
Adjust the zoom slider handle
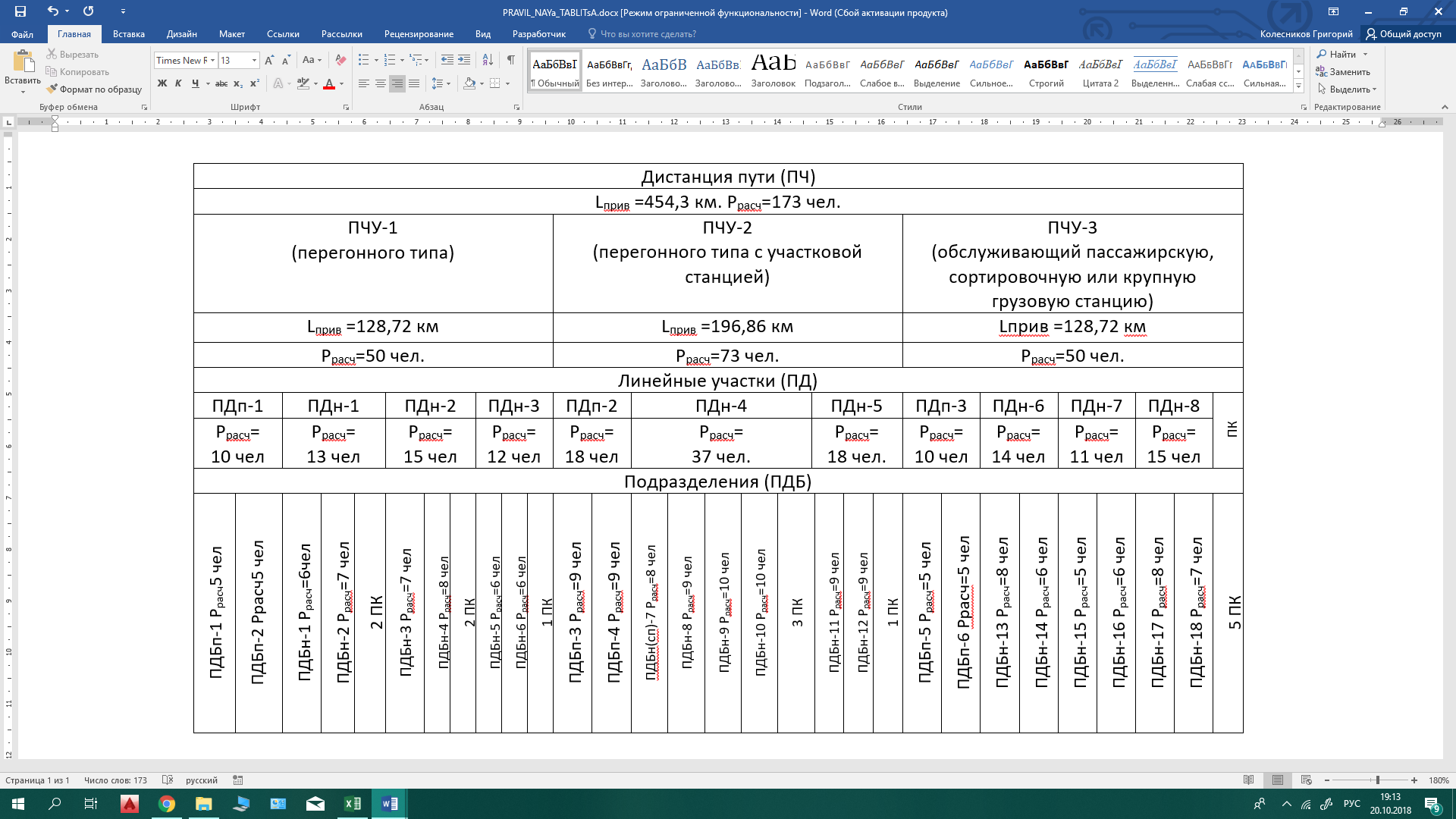pyautogui.click(x=1377, y=780)
